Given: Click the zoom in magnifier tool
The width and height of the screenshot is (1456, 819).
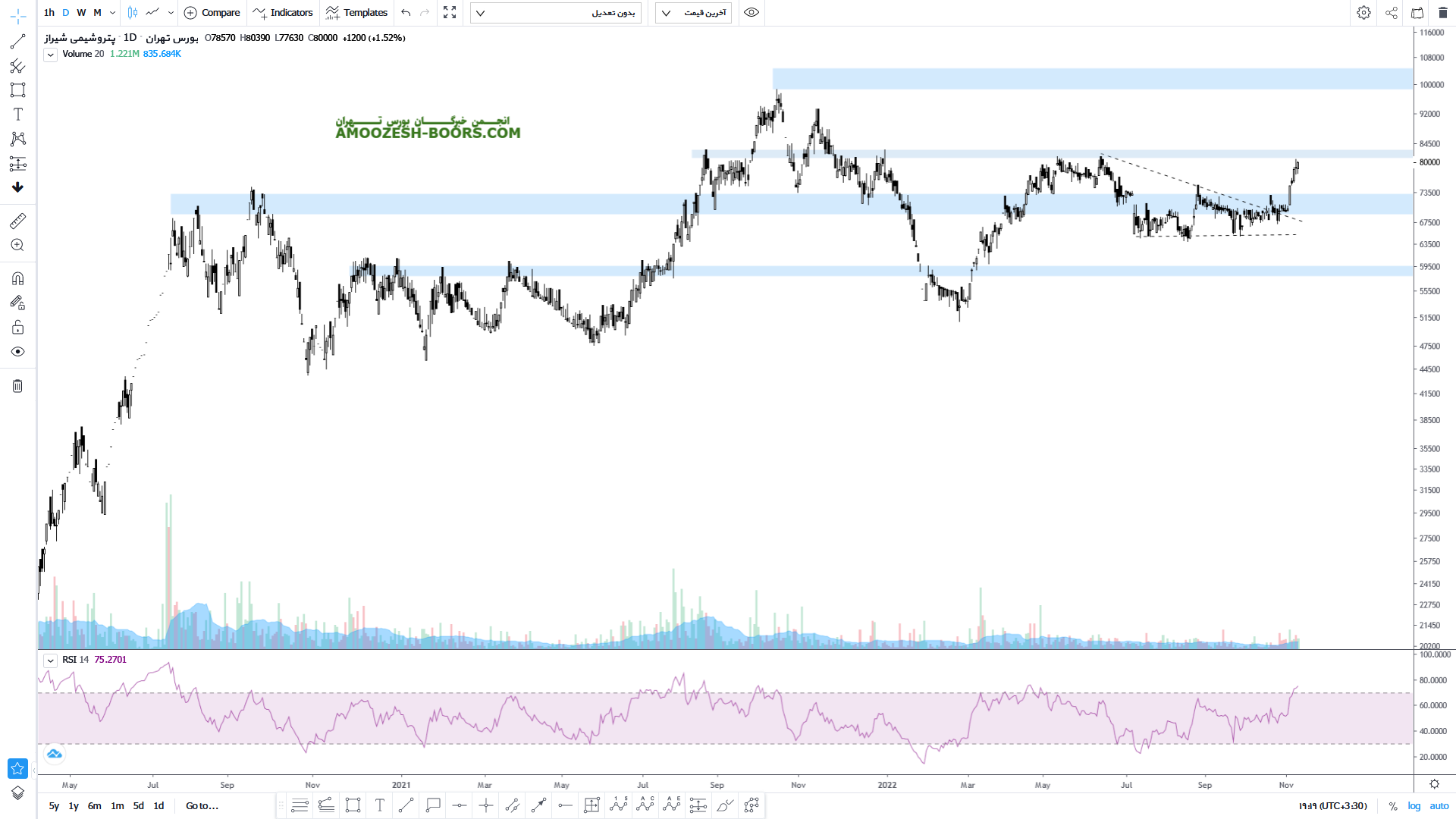Looking at the screenshot, I should pos(17,245).
